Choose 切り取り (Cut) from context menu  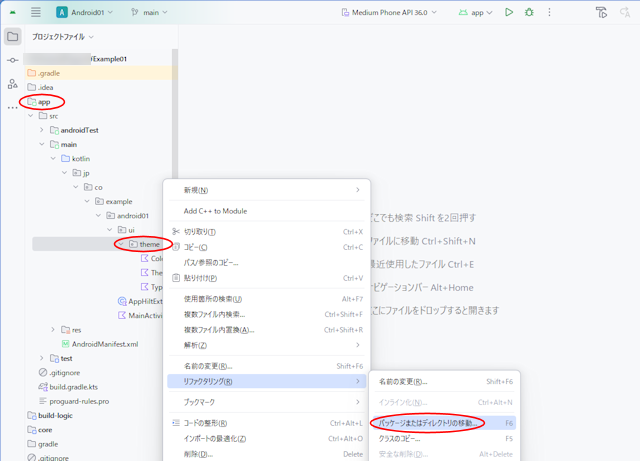[200, 232]
